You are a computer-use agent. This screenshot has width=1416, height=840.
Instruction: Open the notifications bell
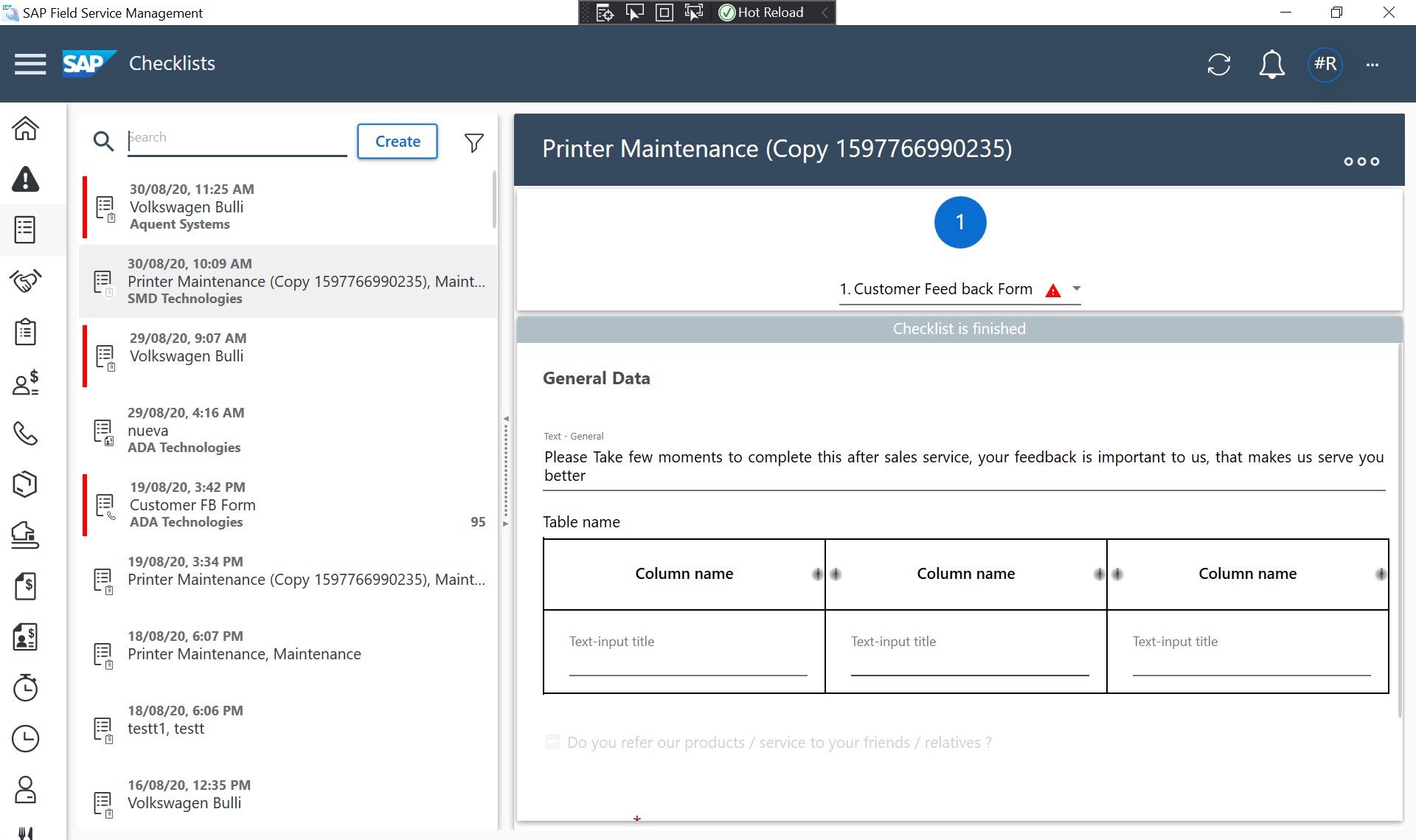(x=1271, y=64)
